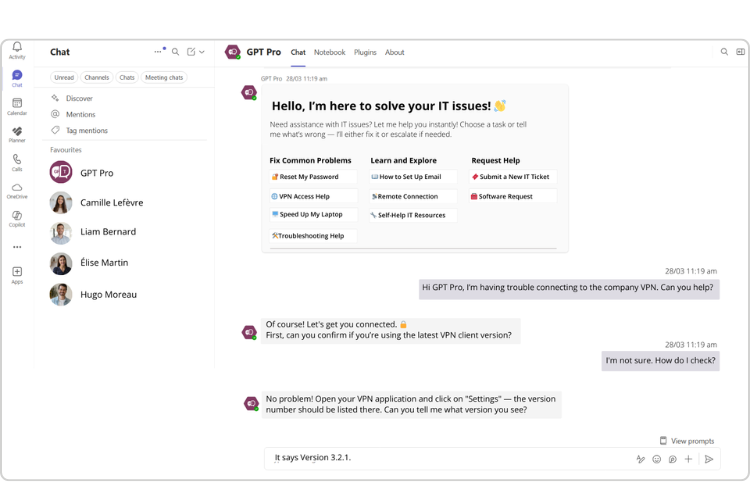750x500 pixels.
Task: Show more apps ellipsis in sidebar
Action: 17,247
